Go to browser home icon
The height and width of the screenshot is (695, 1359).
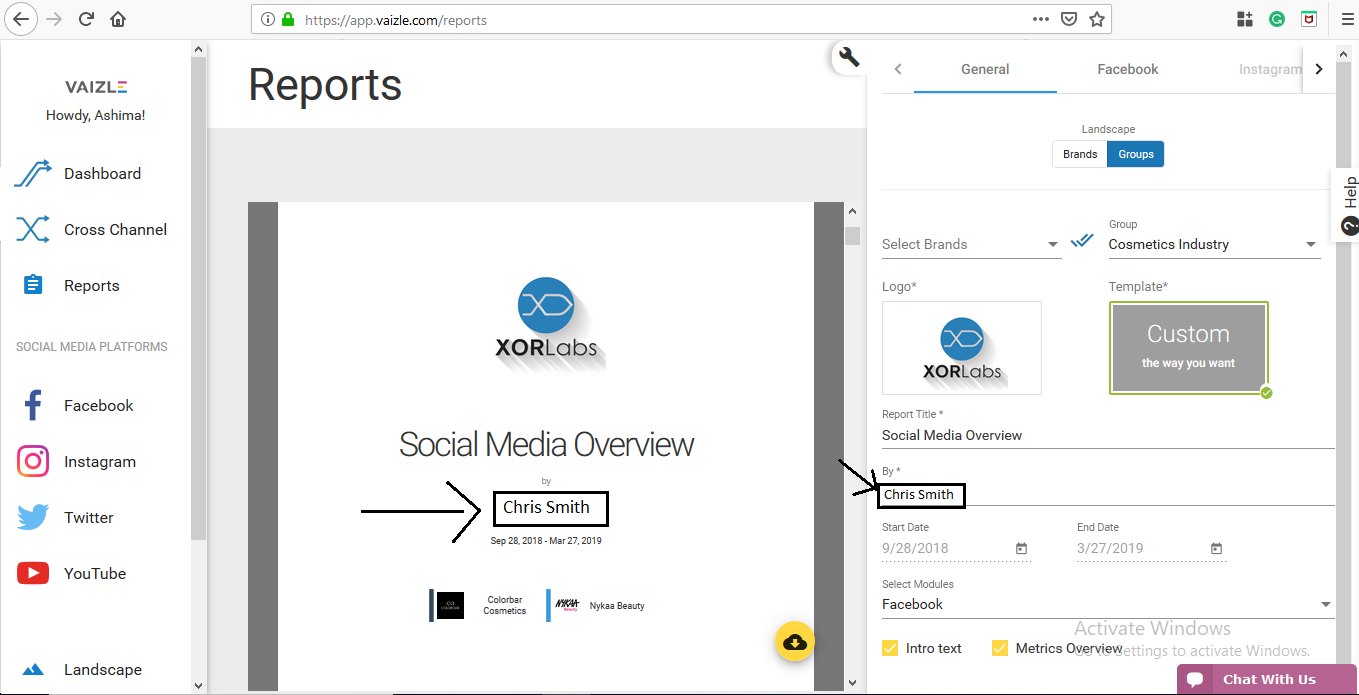(118, 19)
